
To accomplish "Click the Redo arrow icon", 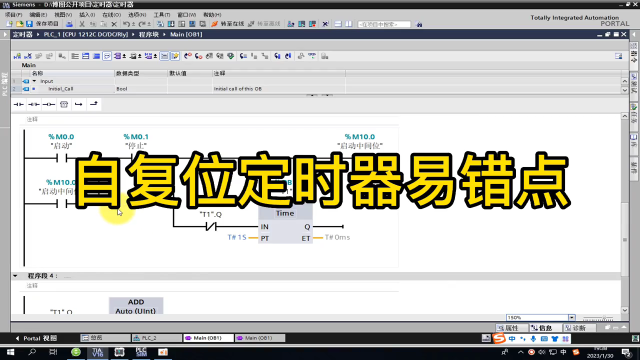I will coord(142,24).
